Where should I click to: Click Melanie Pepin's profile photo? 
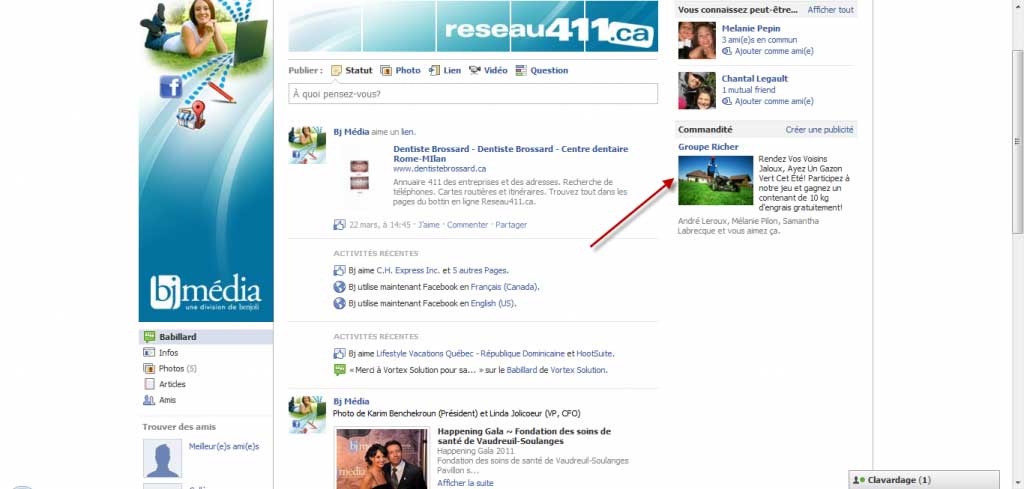(697, 40)
